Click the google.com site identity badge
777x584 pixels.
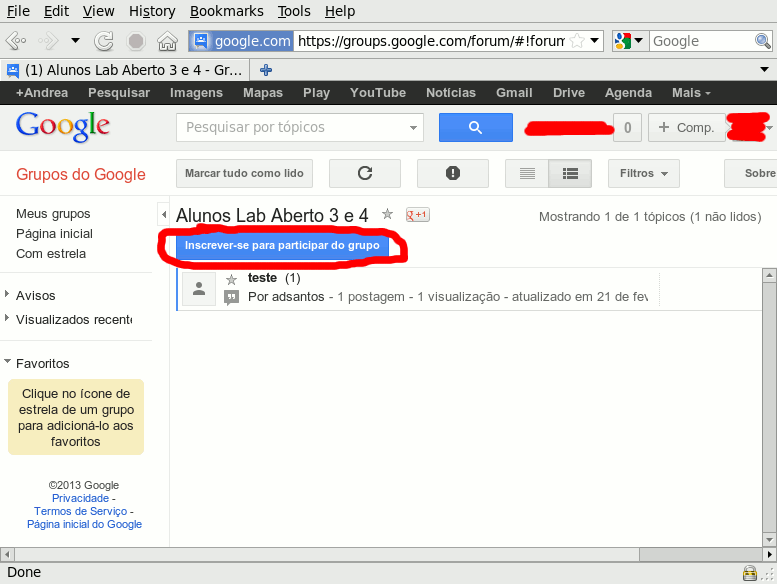[x=241, y=41]
